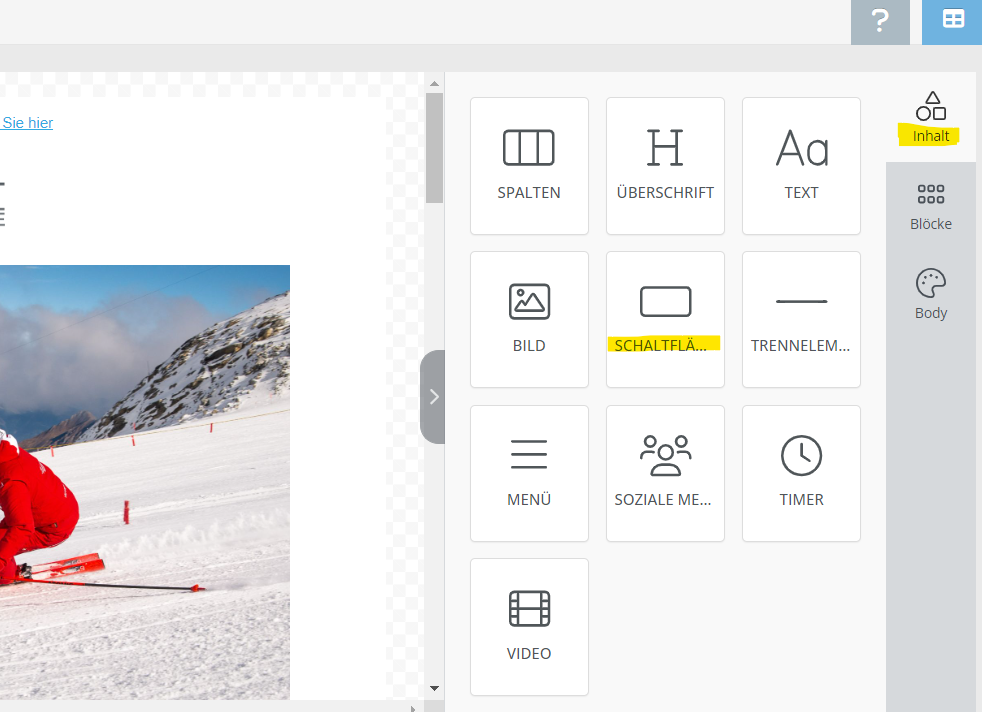Click the Schaltfläche button block

665,319
